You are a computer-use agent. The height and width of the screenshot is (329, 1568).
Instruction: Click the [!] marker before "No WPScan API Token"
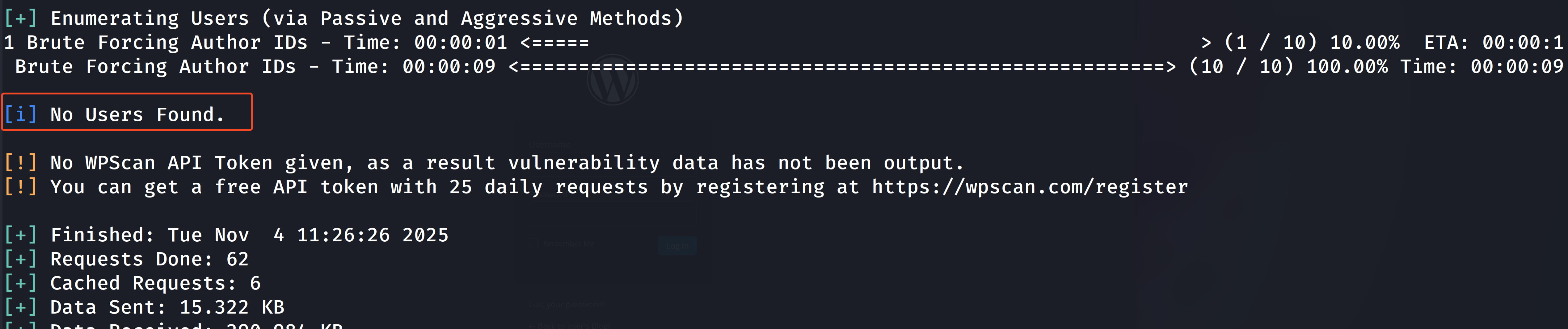[21, 162]
